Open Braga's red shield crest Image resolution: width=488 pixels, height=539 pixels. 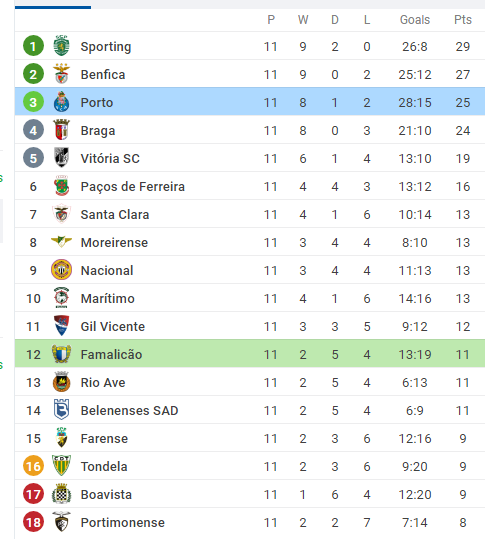[x=62, y=130]
